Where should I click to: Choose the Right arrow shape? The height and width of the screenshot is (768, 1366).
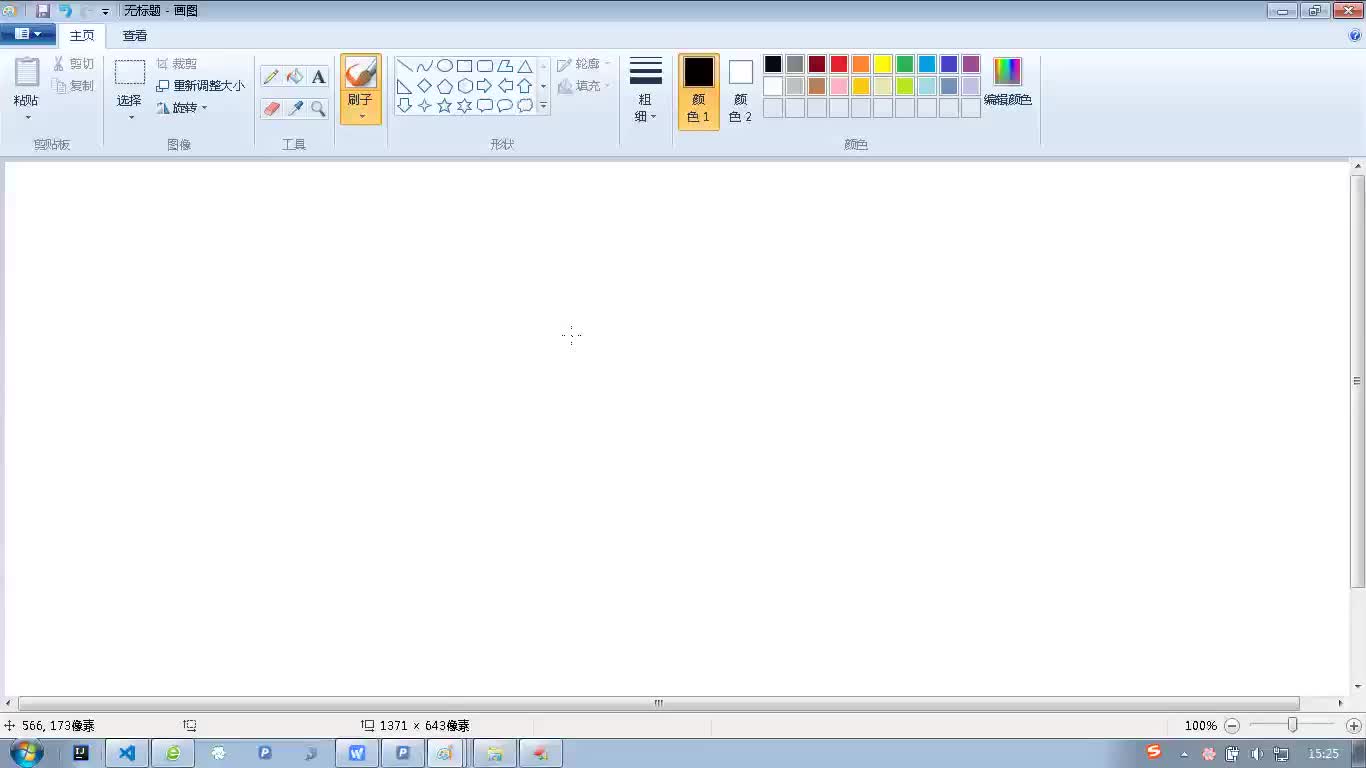[485, 86]
